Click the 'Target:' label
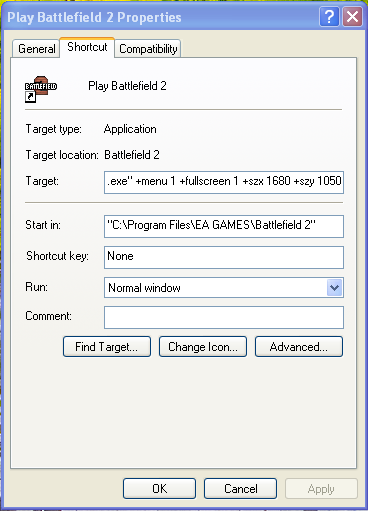The height and width of the screenshot is (511, 368). point(42,181)
